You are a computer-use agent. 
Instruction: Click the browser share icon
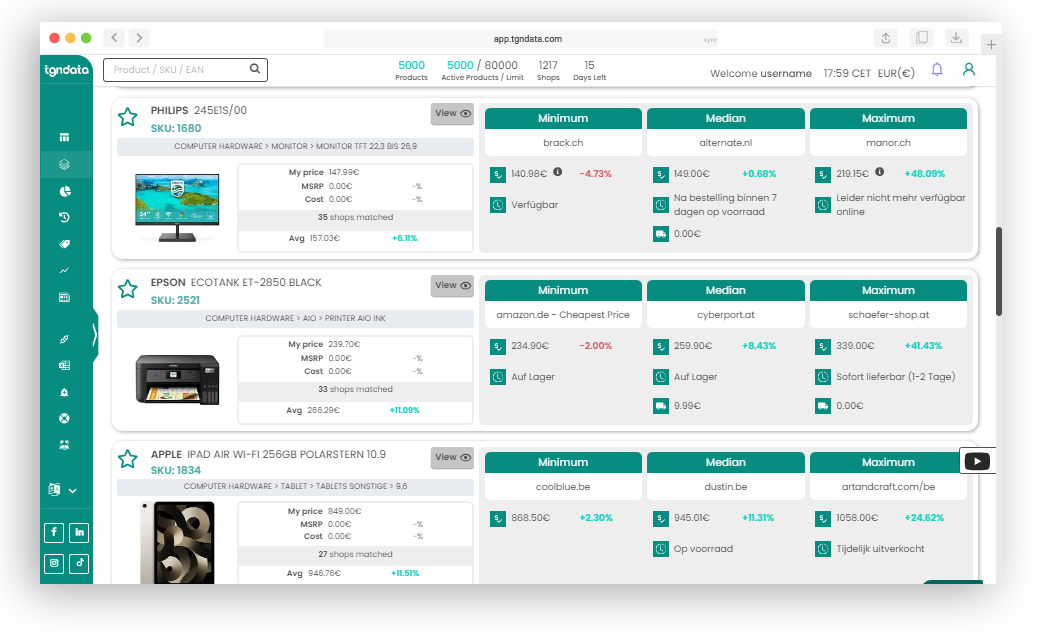[886, 38]
